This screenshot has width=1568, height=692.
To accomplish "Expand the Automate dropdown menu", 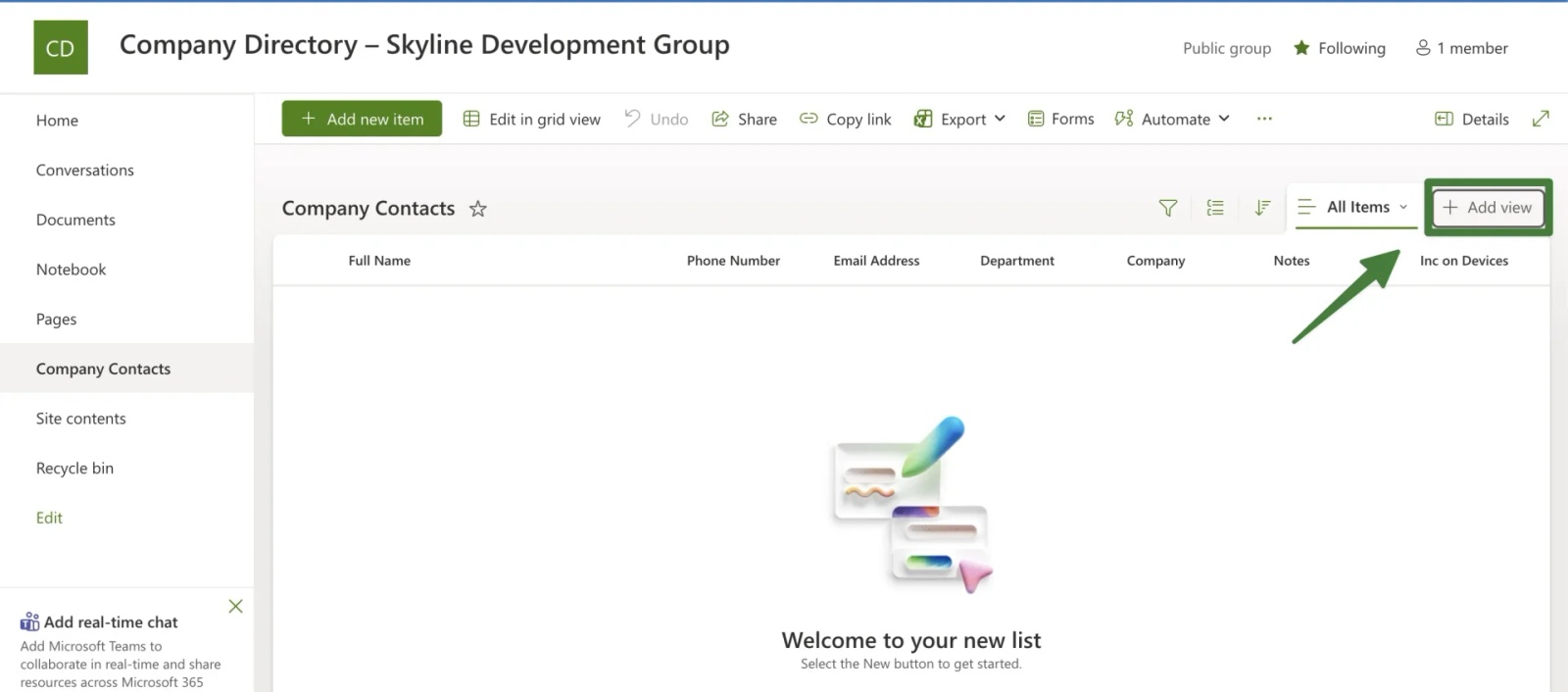I will click(1172, 119).
